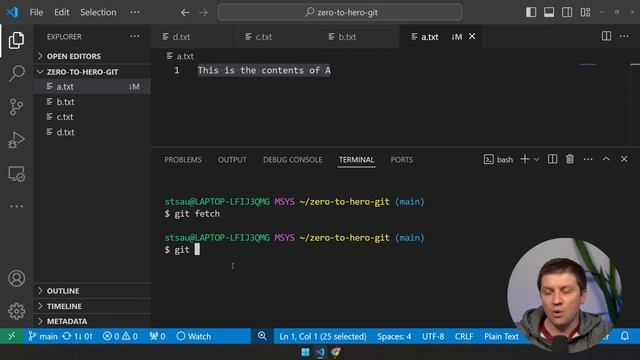Screen dimensions: 640x360
Task: Open the Accounts menu
Action: [16, 278]
